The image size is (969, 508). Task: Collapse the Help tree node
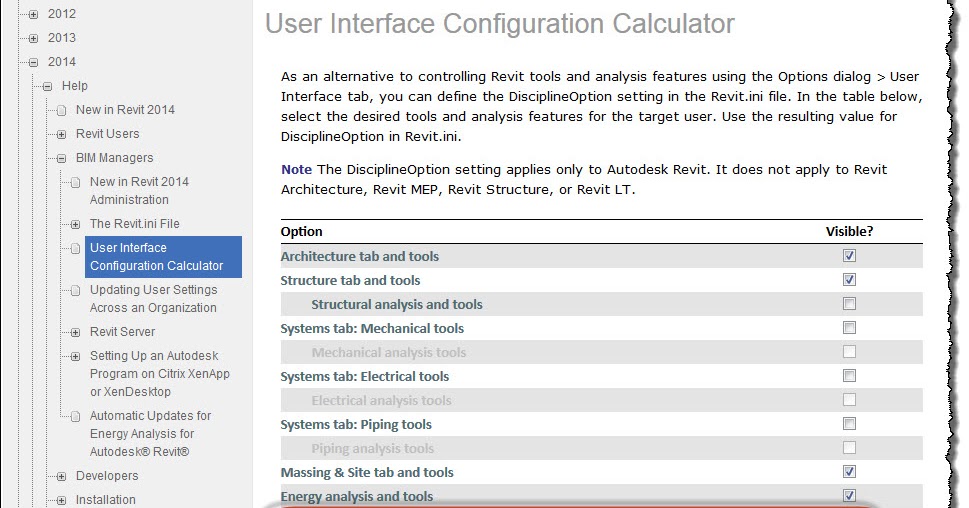coord(48,87)
